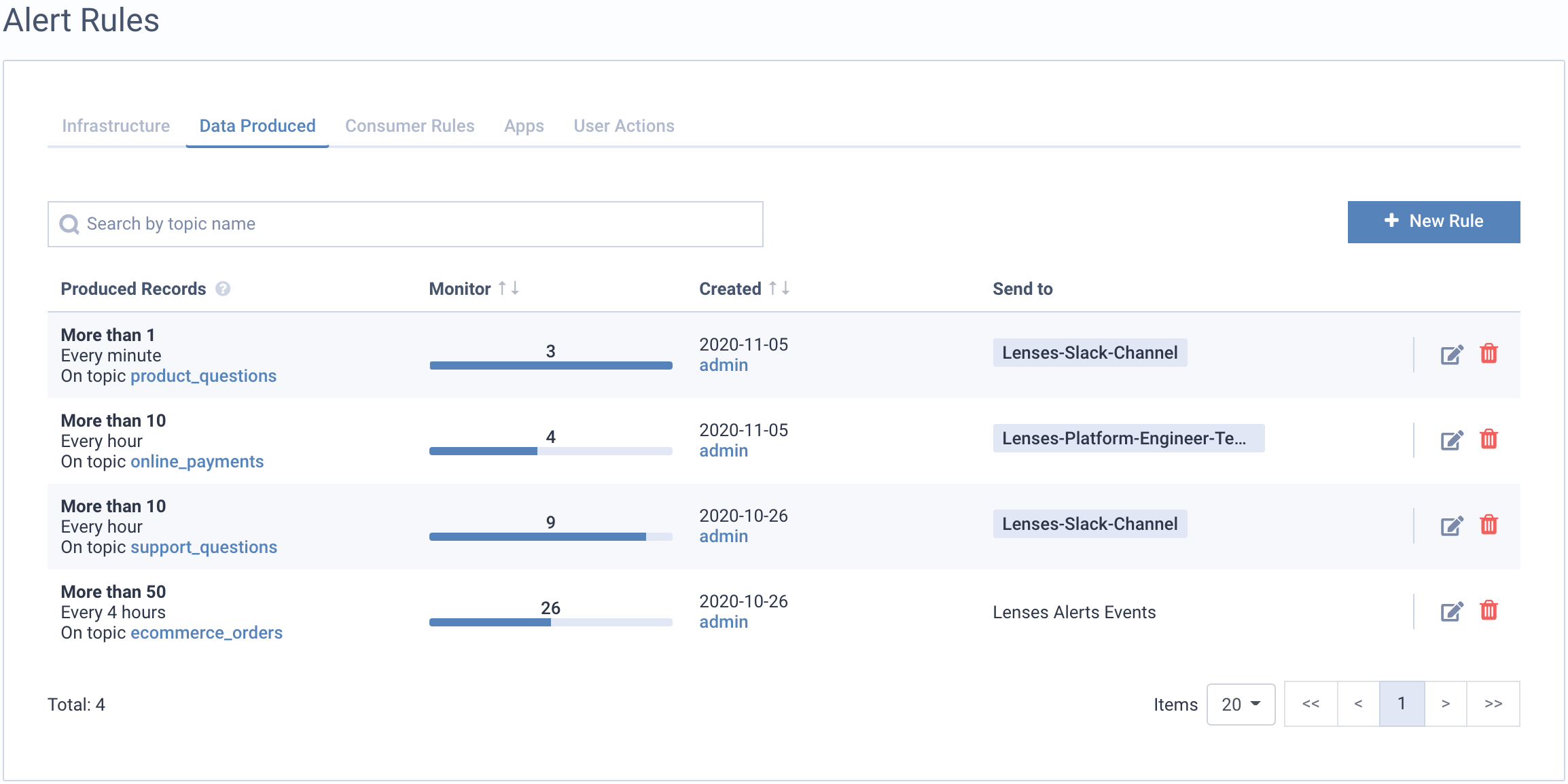Image resolution: width=1568 pixels, height=784 pixels.
Task: Click the search by topic name field
Action: tap(407, 222)
